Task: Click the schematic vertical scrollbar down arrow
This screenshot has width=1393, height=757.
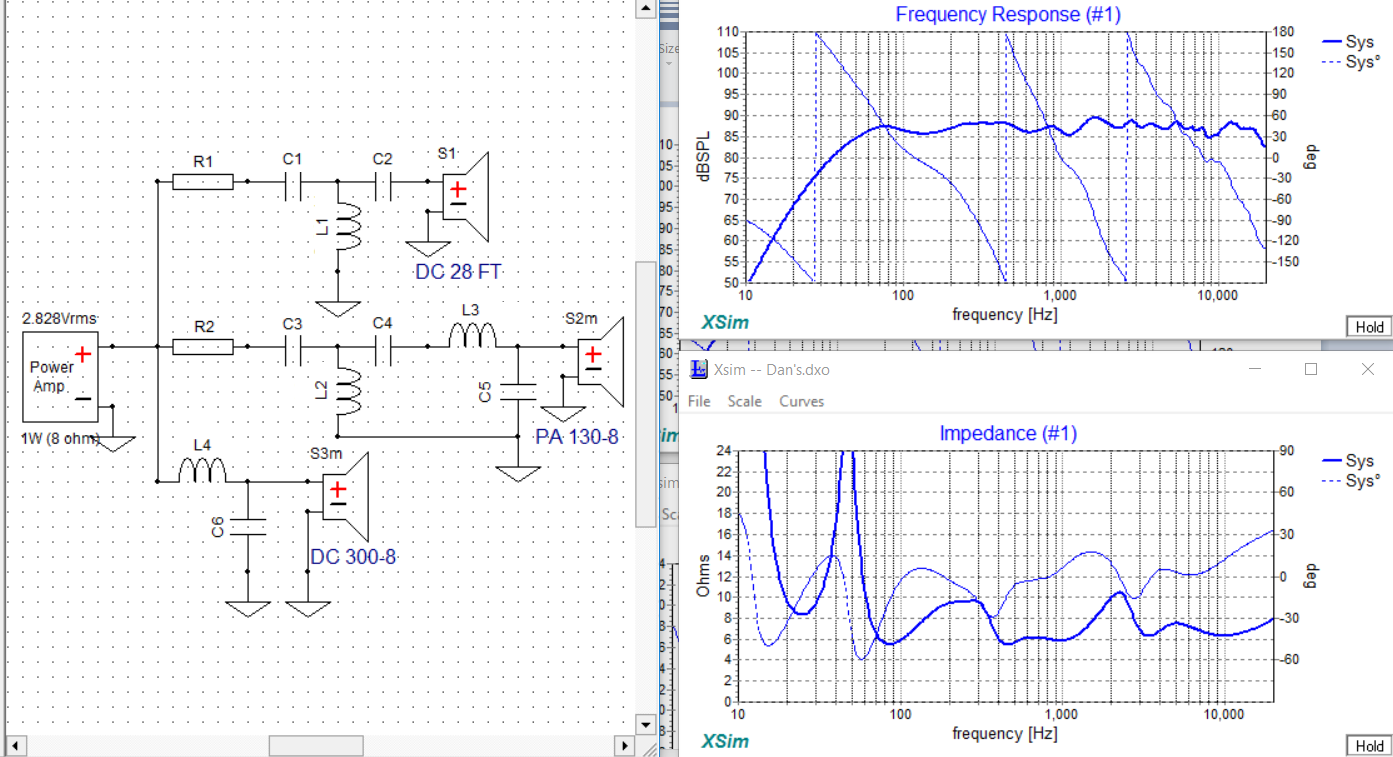Action: (x=646, y=725)
